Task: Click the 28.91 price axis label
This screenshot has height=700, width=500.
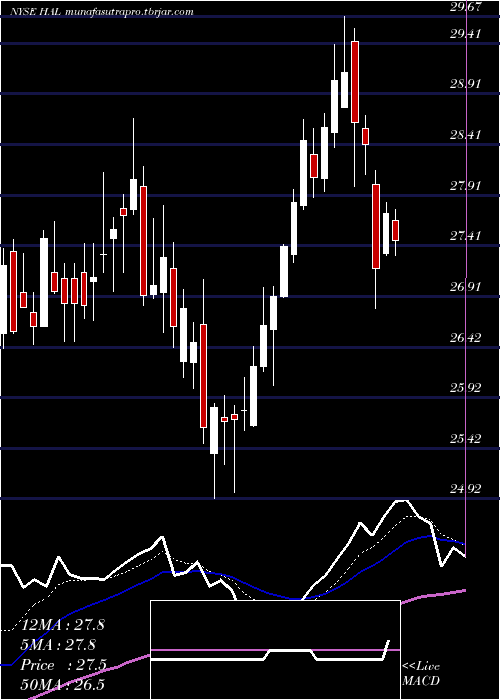Action: click(x=466, y=83)
